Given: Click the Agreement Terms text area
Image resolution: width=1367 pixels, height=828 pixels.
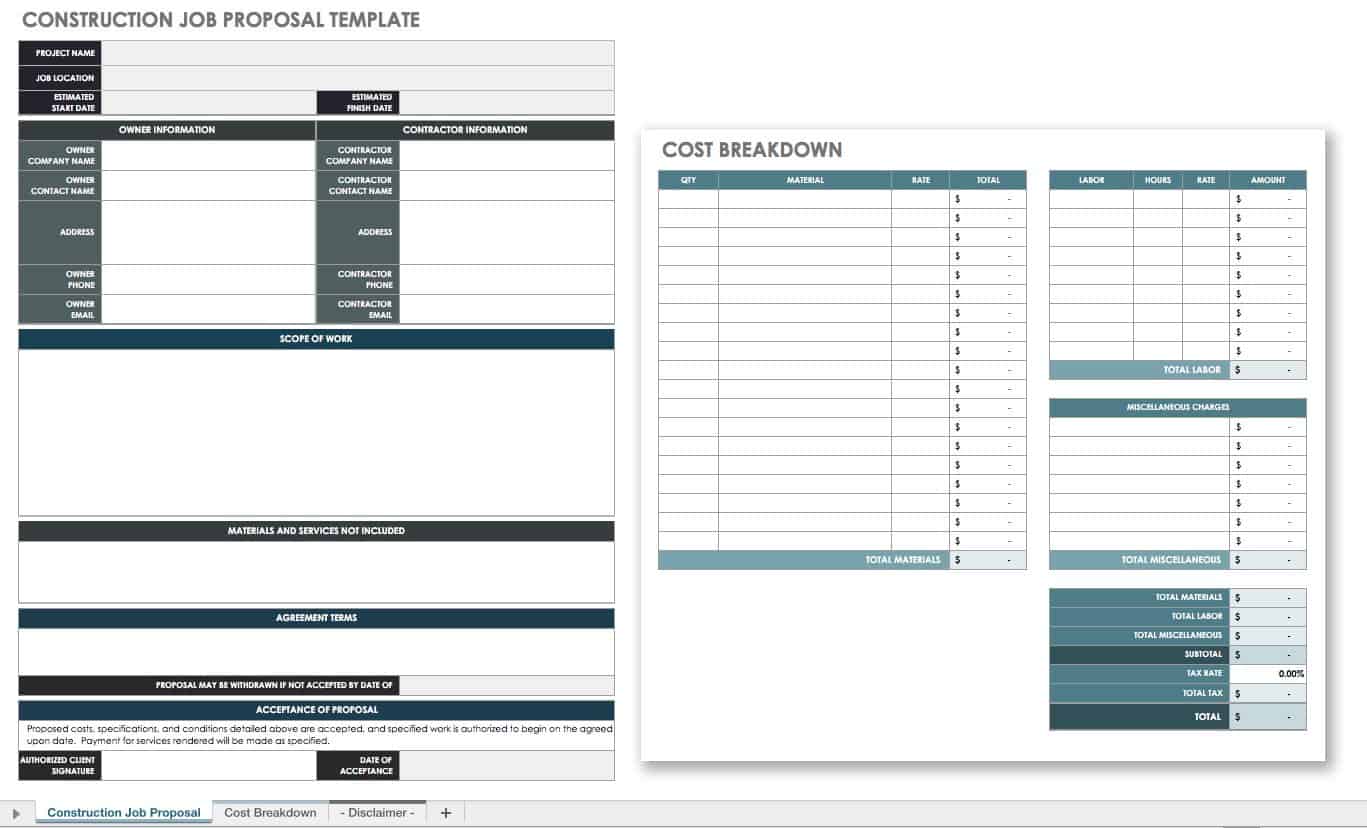Looking at the screenshot, I should [316, 652].
